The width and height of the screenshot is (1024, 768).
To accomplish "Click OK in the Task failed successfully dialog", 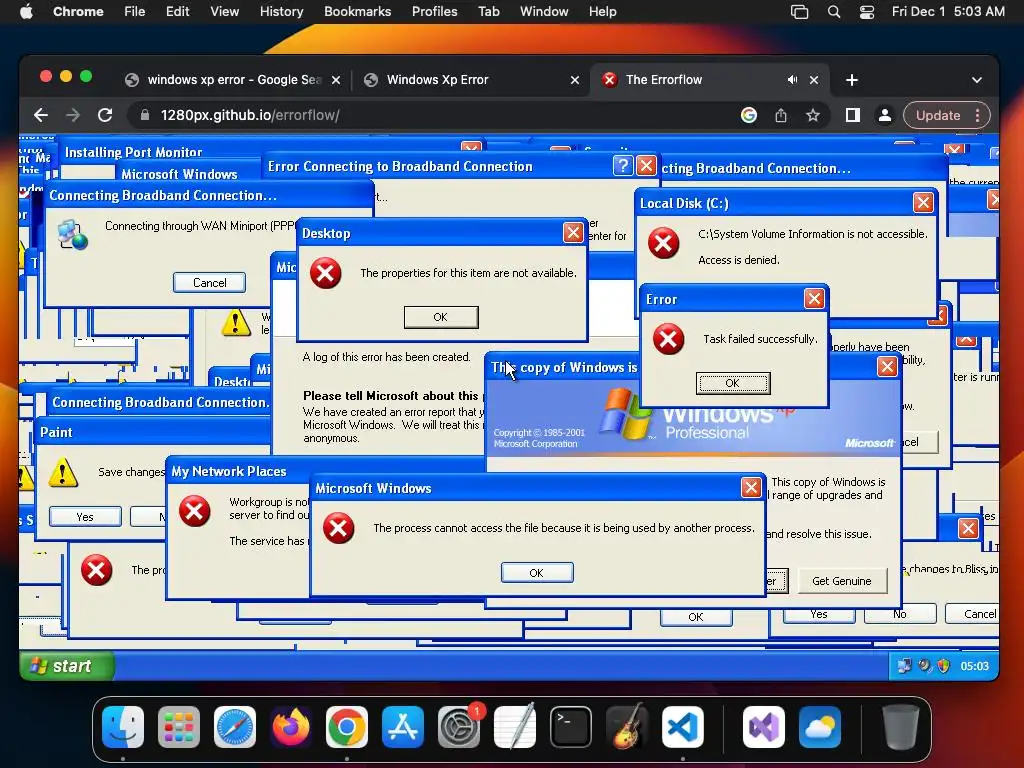I will click(x=733, y=383).
